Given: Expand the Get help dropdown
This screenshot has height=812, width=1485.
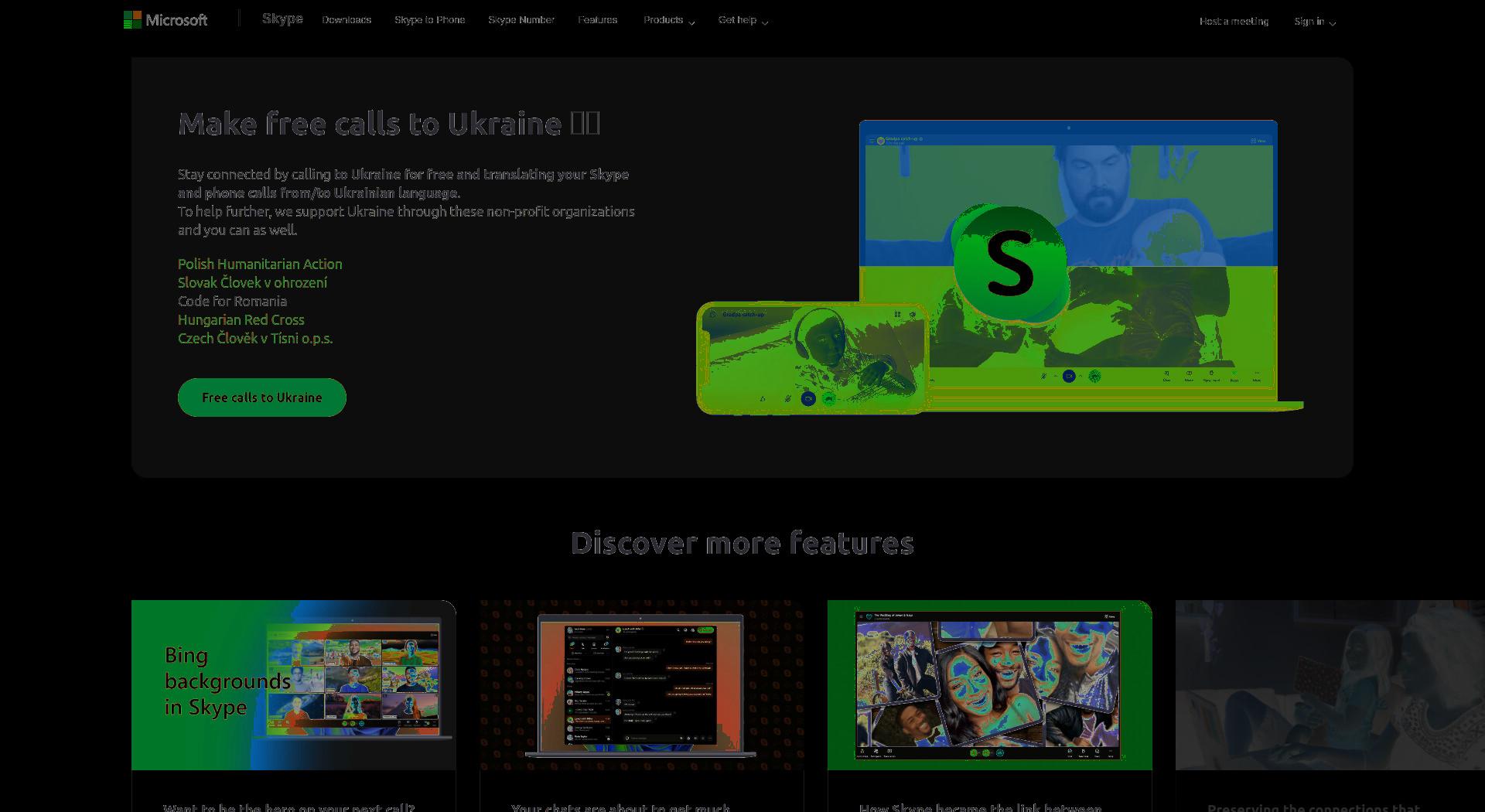Looking at the screenshot, I should coord(742,20).
